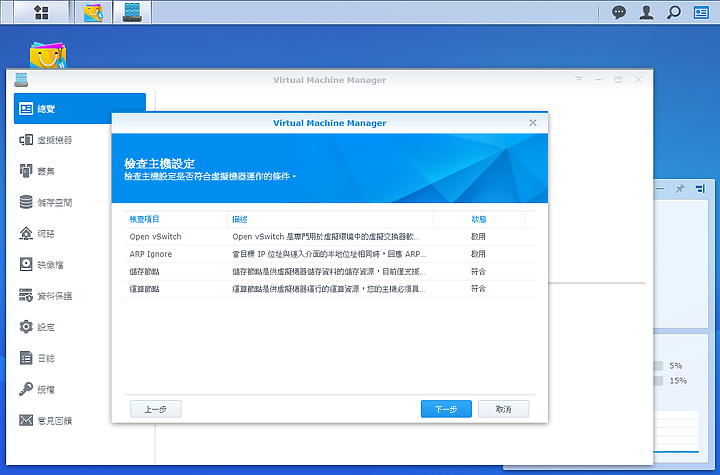The width and height of the screenshot is (720, 475).
Task: Open 資料保護 protection section in sidebar
Action: [46, 296]
